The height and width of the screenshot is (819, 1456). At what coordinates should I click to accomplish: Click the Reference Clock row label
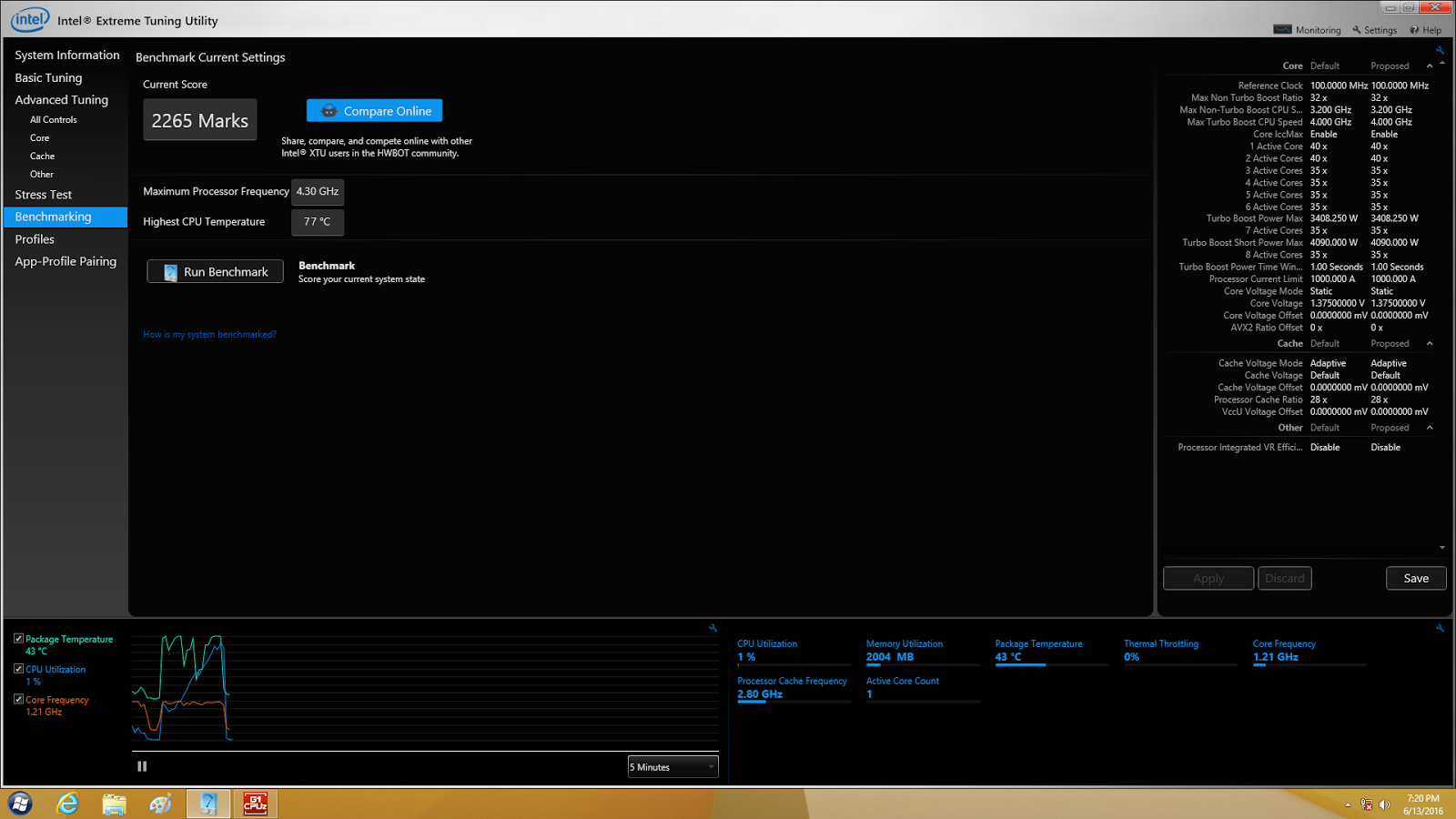click(x=1270, y=86)
